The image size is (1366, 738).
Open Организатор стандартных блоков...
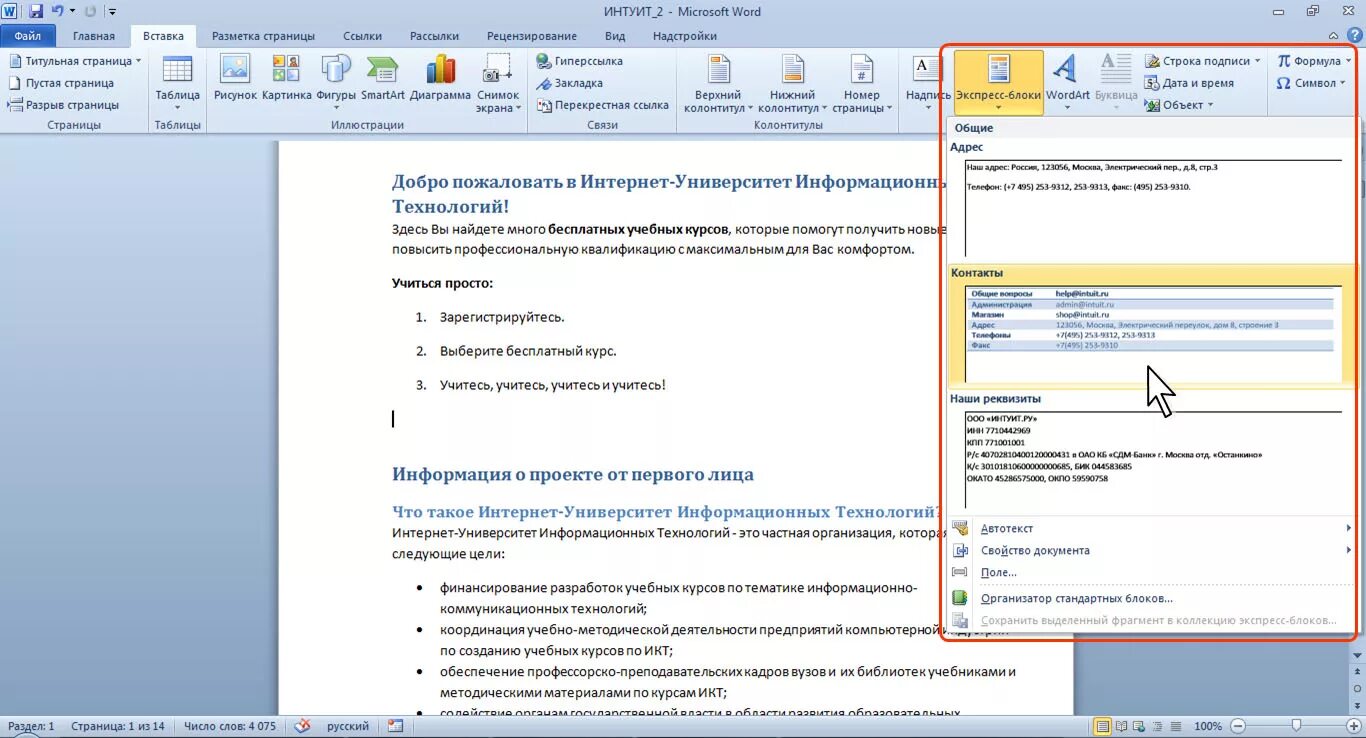click(1152, 598)
